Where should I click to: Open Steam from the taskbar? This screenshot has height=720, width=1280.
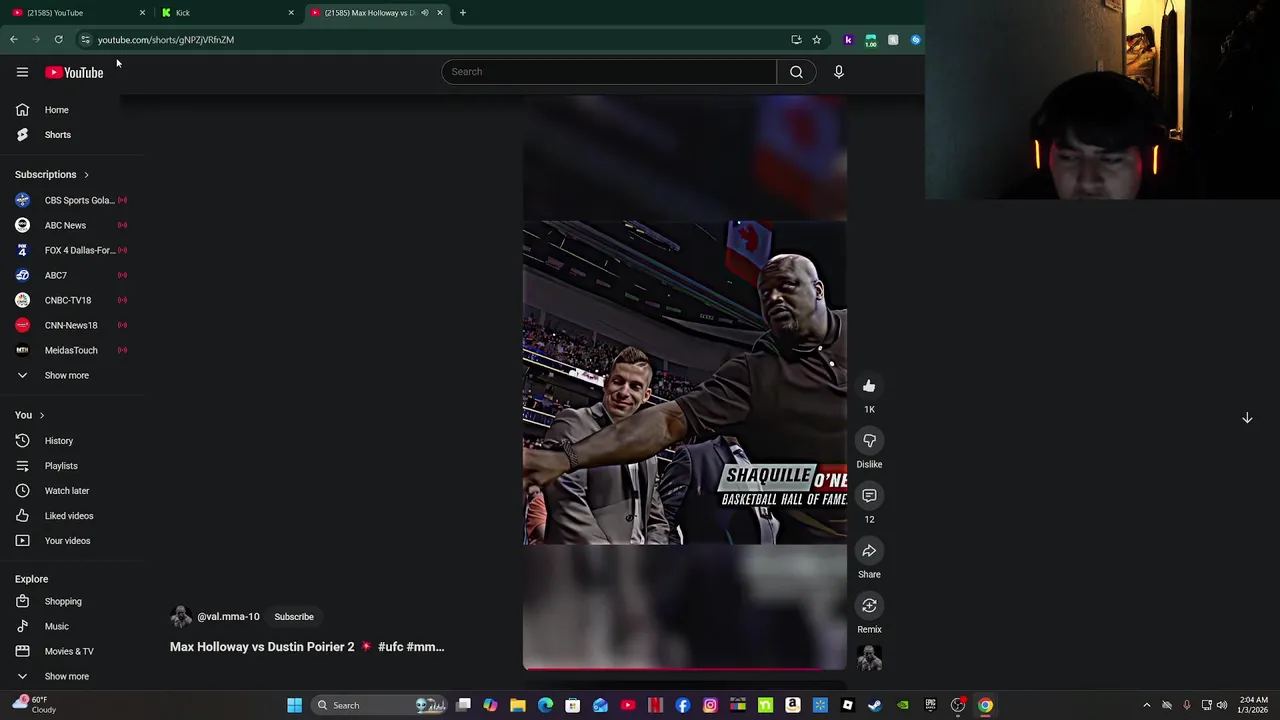pos(875,706)
